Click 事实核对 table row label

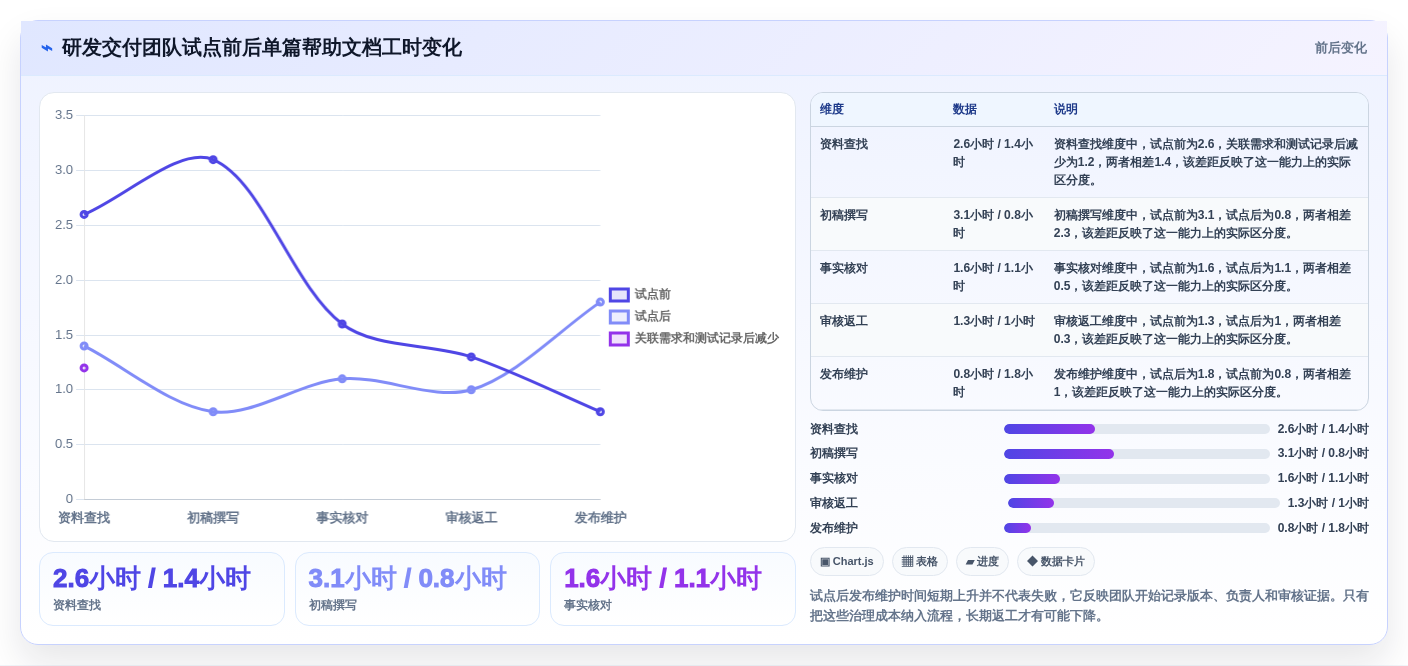pyautogui.click(x=844, y=269)
